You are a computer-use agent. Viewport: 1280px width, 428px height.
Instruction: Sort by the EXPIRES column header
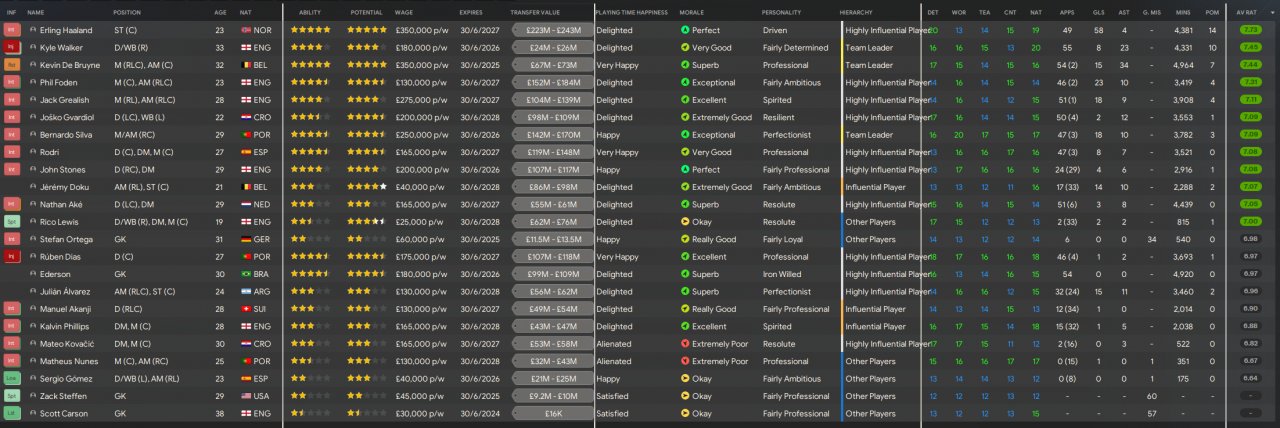471,12
